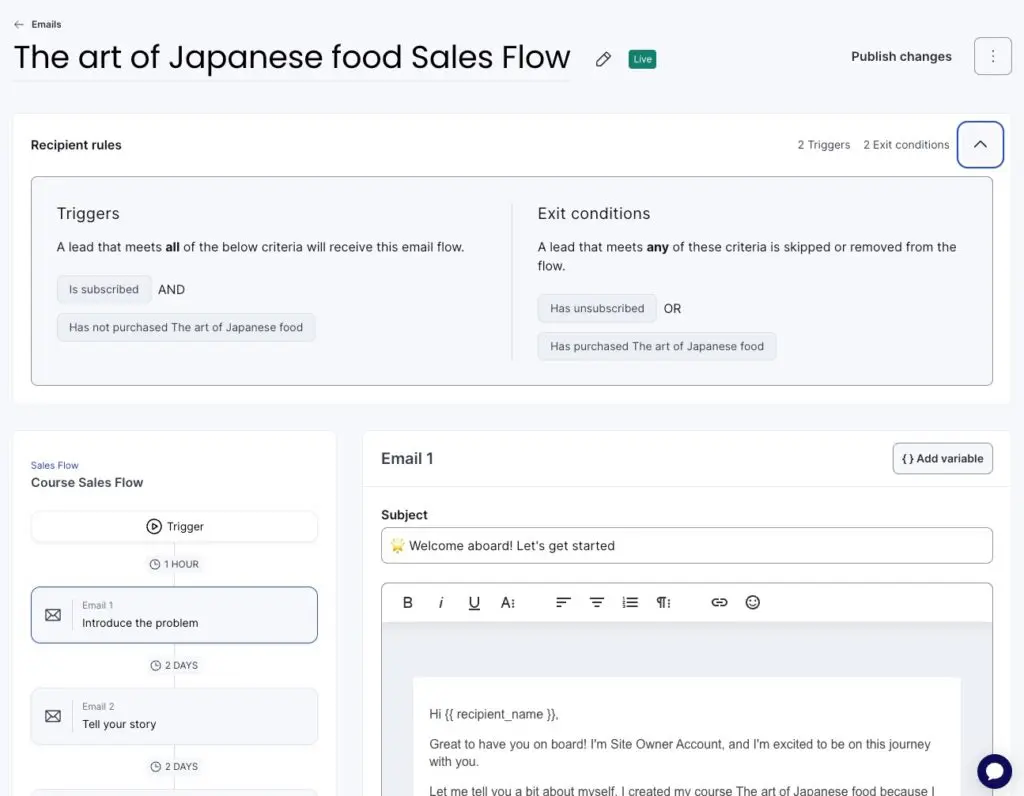Create a bulleted list
The width and height of the screenshot is (1024, 796).
(629, 602)
